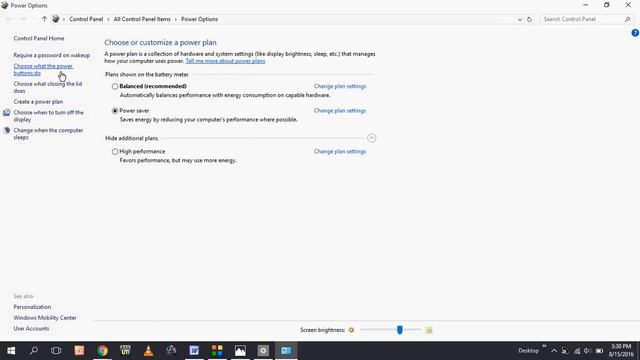The height and width of the screenshot is (360, 640).
Task: Open Choose what closing the lid does
Action: (48, 87)
